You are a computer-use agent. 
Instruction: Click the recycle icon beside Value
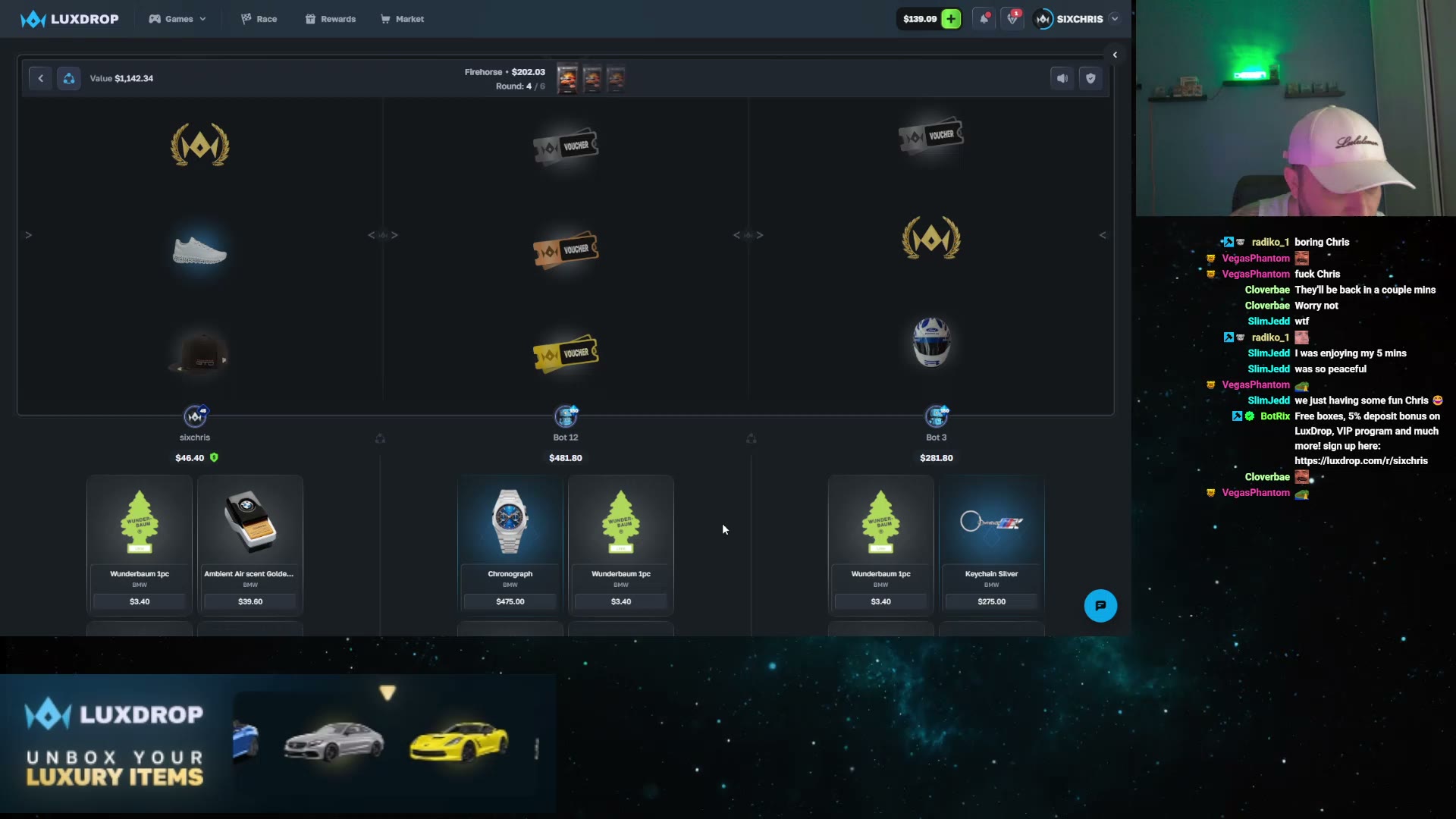coord(69,78)
